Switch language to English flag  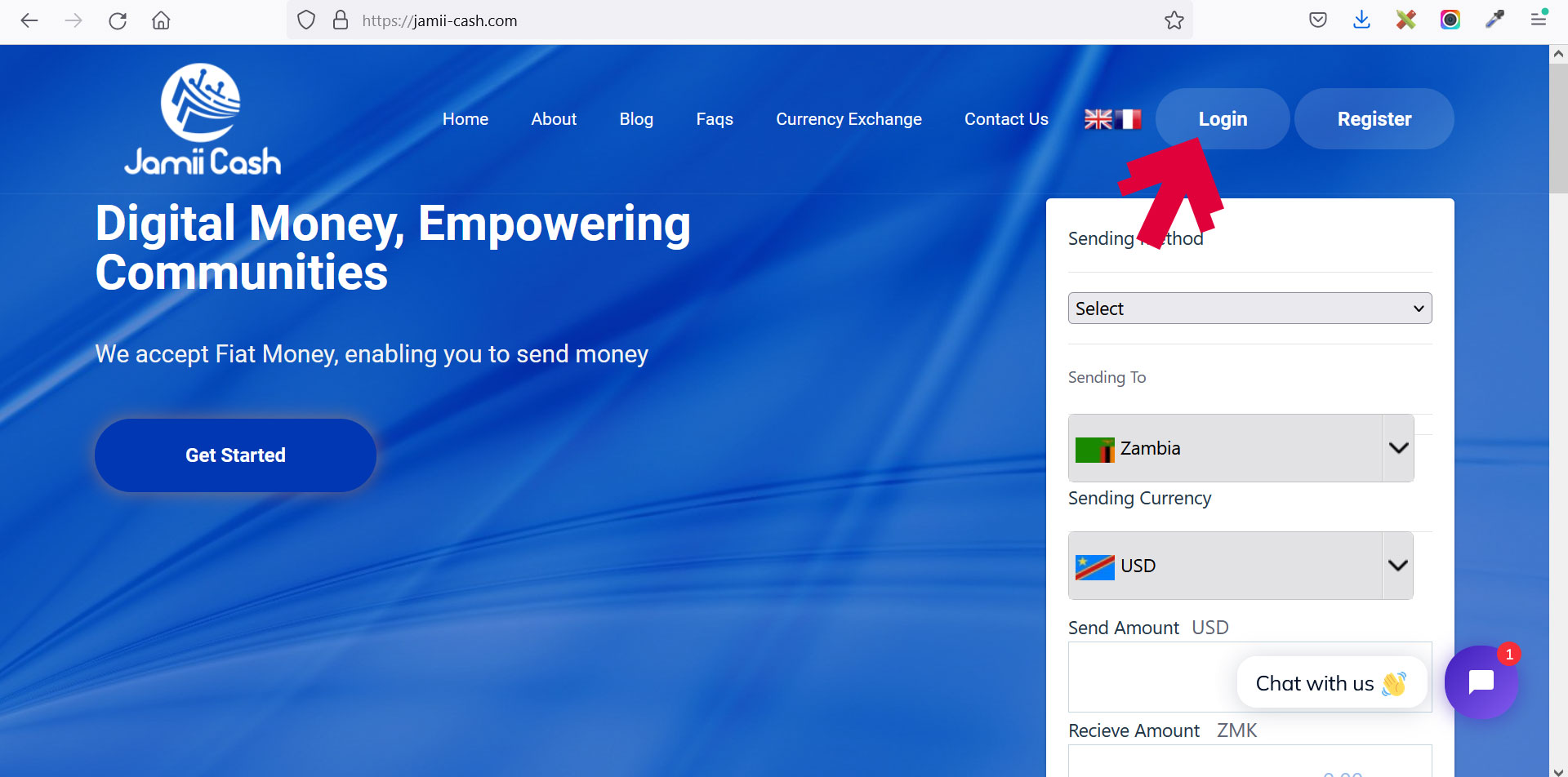click(x=1098, y=119)
